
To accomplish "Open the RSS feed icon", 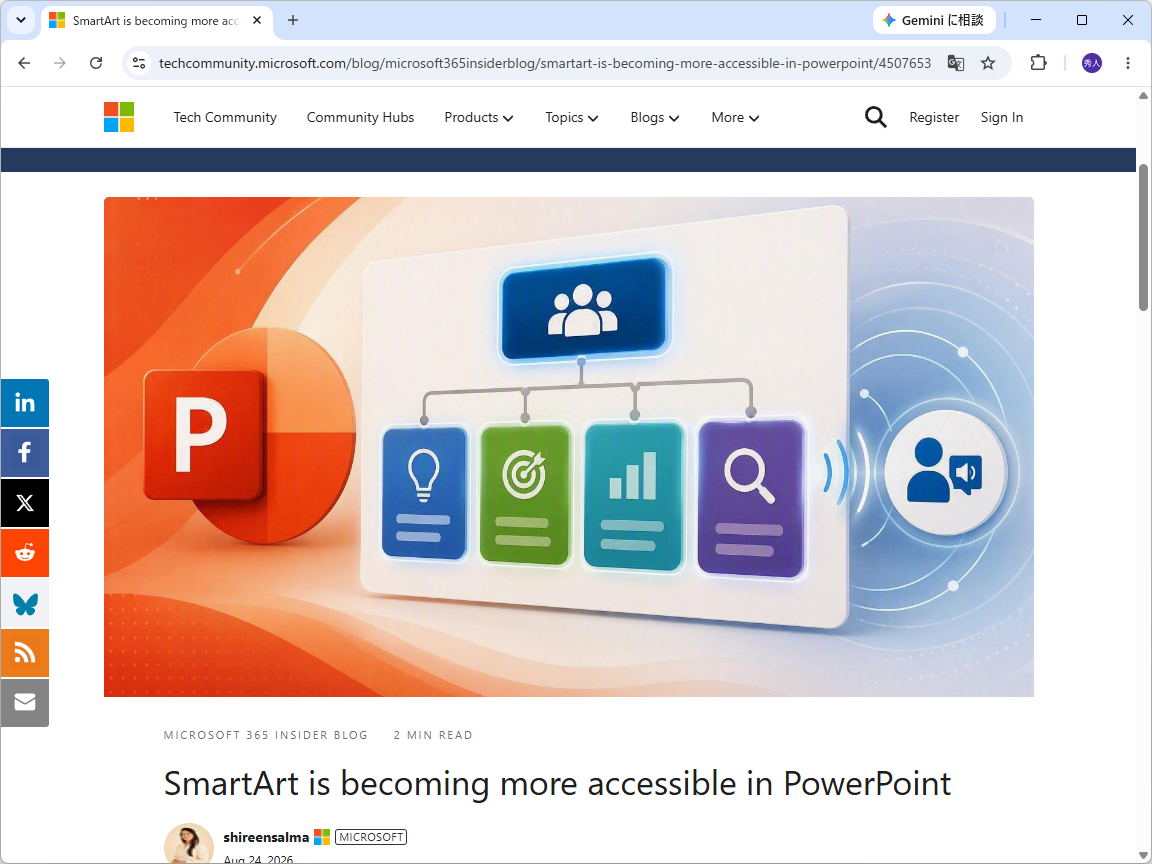I will [x=24, y=652].
